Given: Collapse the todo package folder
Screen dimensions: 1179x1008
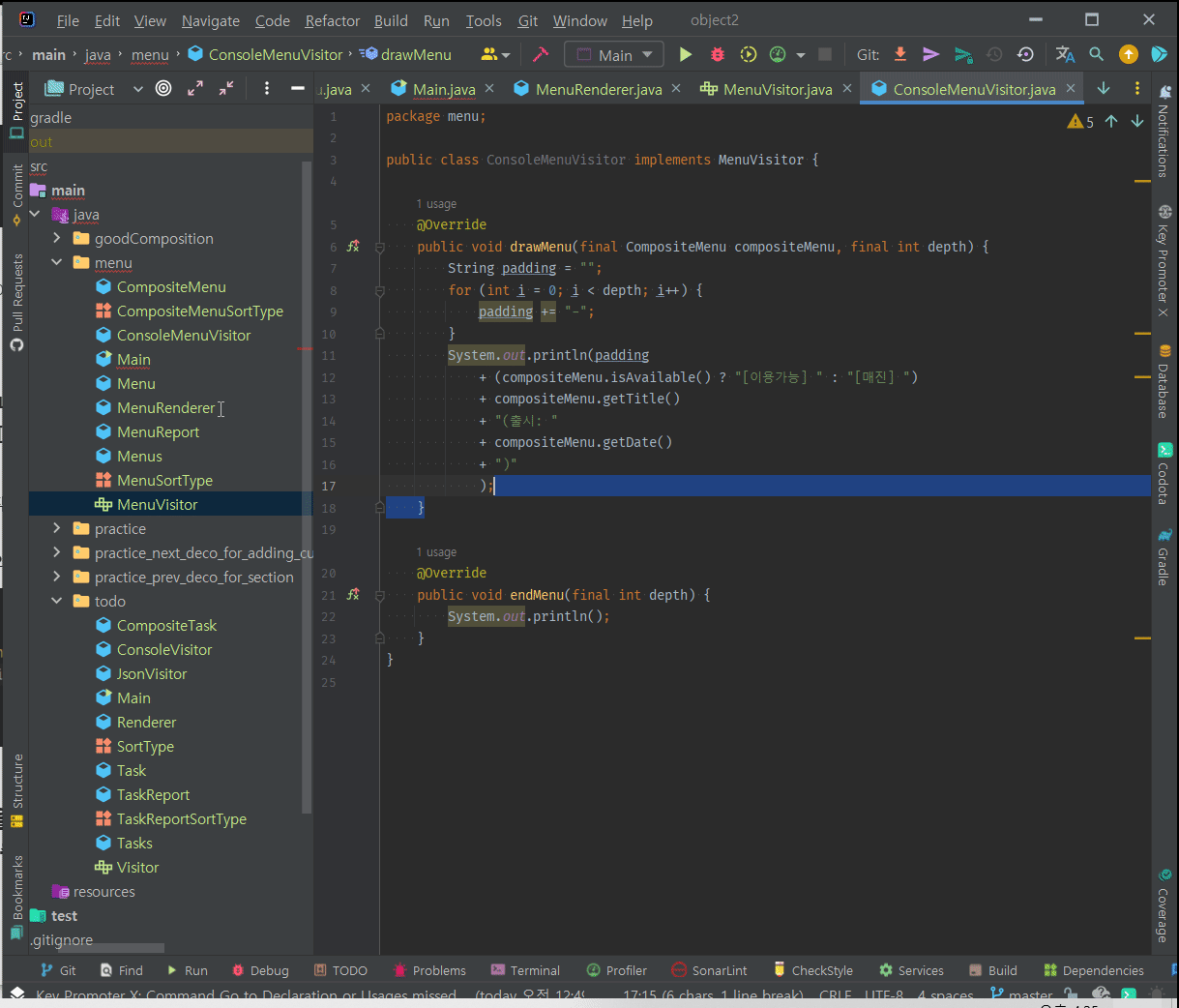Looking at the screenshot, I should [x=57, y=601].
